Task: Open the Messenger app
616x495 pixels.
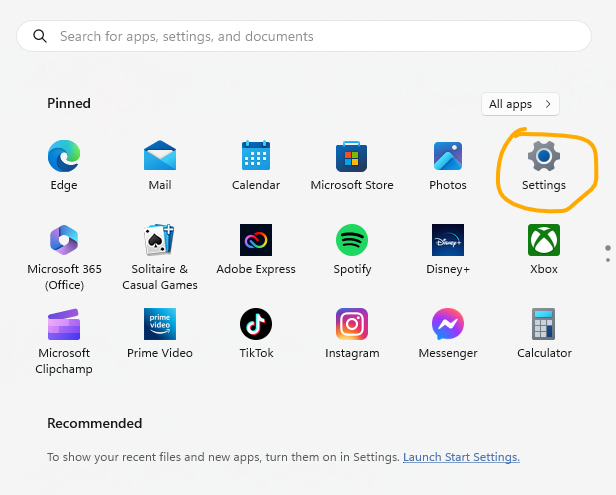Action: pos(448,333)
